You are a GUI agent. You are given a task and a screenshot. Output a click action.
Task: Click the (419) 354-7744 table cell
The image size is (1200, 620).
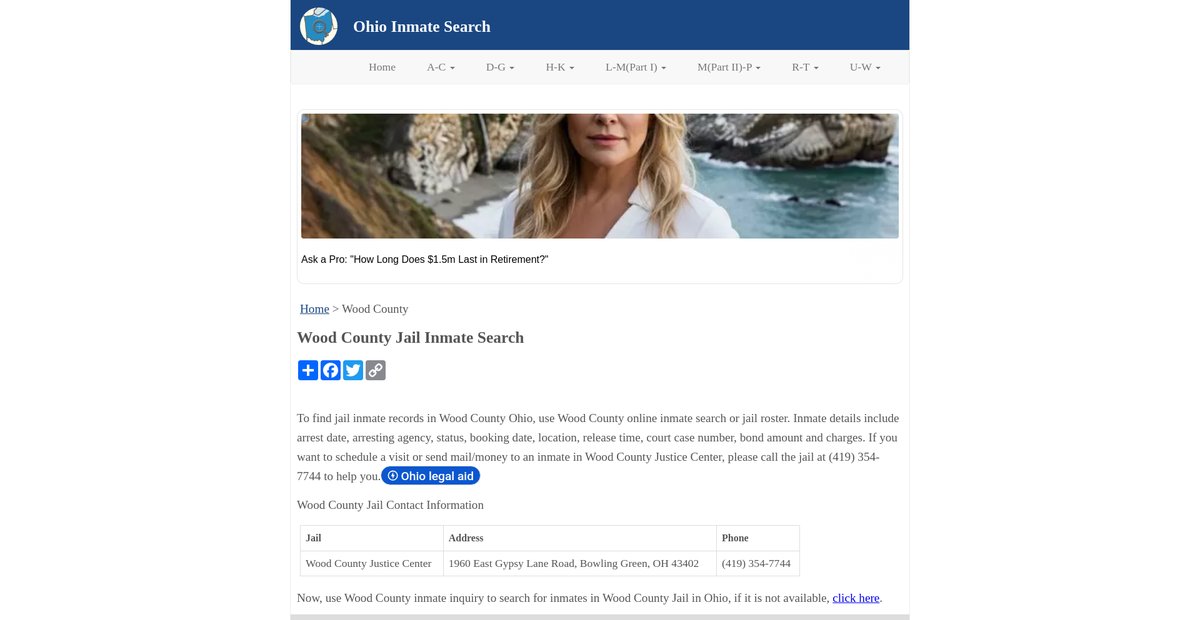(x=758, y=563)
